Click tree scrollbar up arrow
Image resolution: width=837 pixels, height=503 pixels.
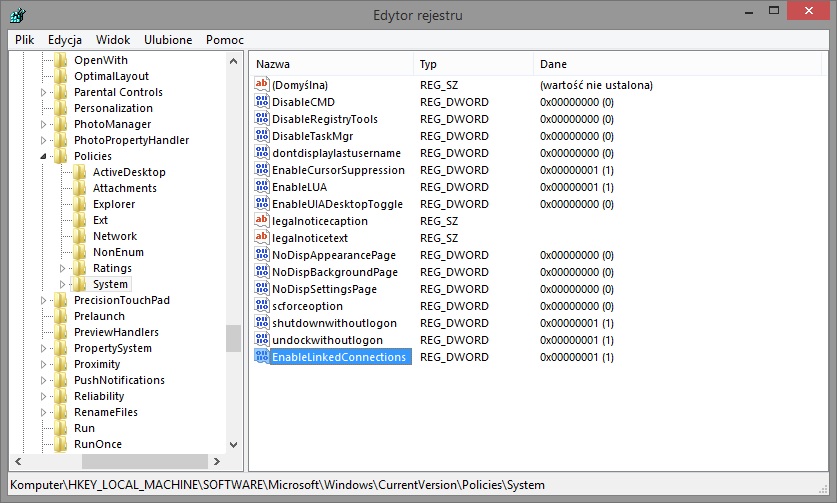pyautogui.click(x=233, y=61)
